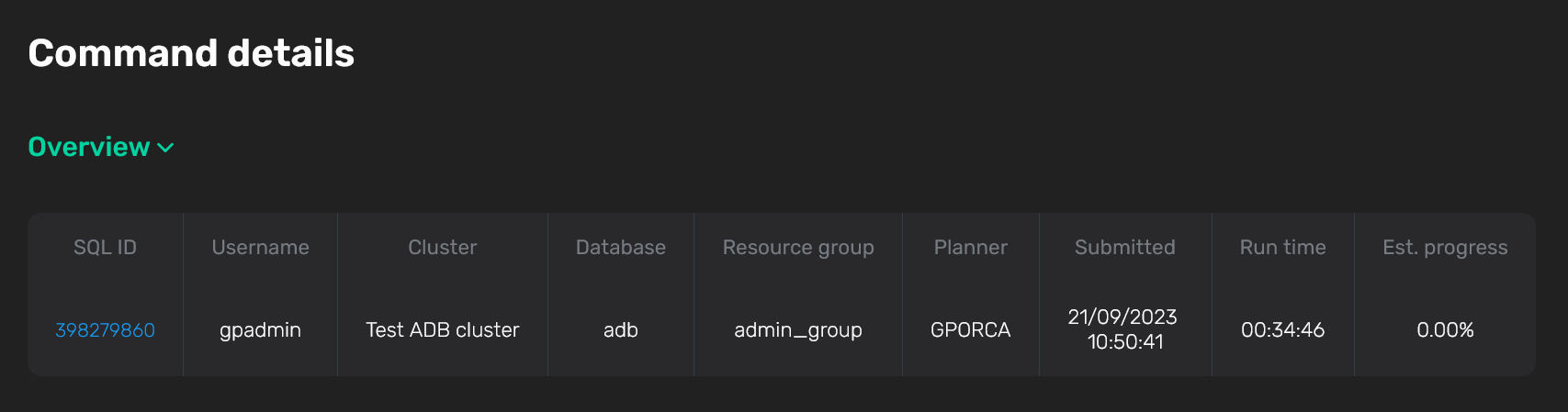Click the Resource group column header
The height and width of the screenshot is (412, 1568).
coord(797,248)
